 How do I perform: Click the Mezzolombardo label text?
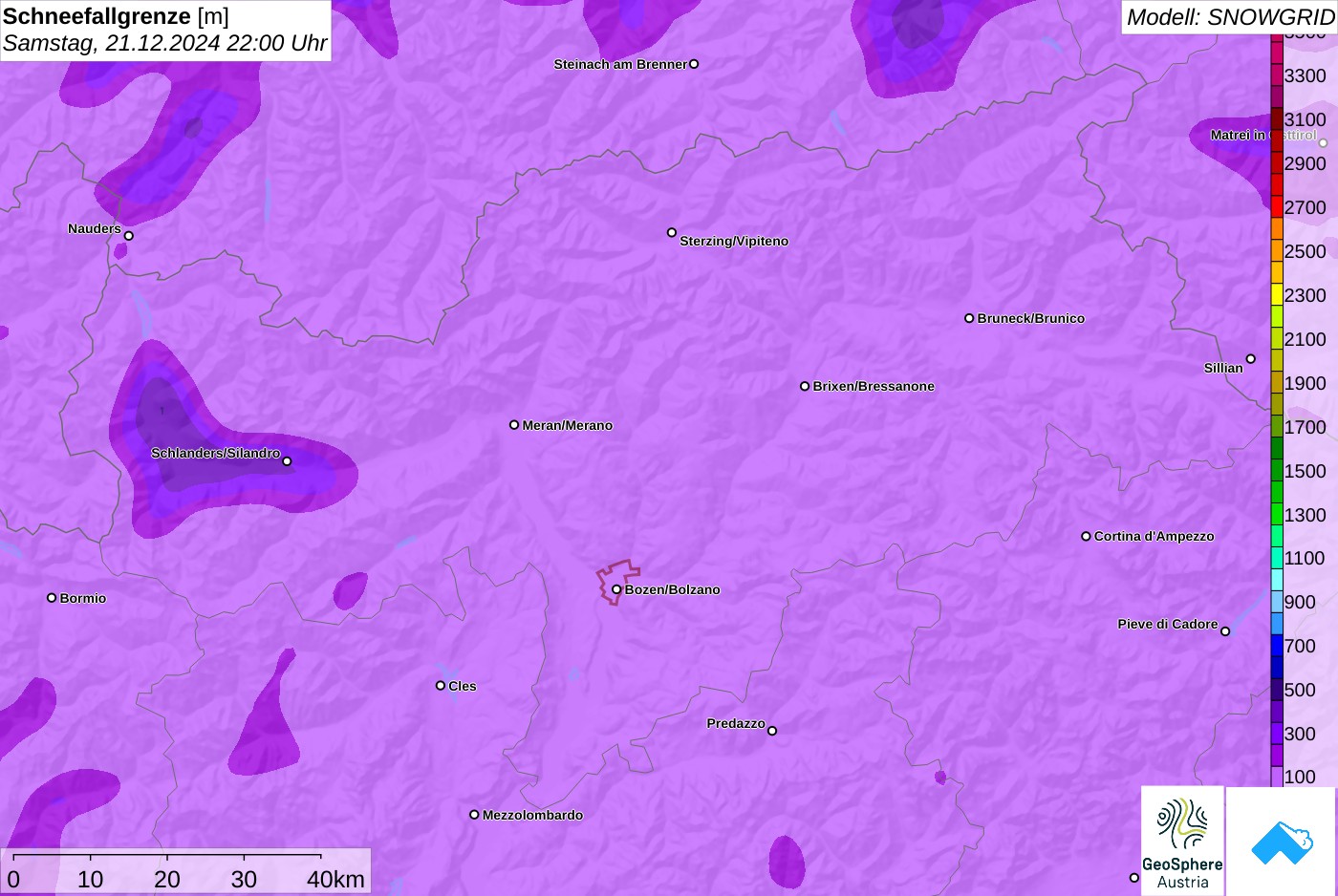532,815
